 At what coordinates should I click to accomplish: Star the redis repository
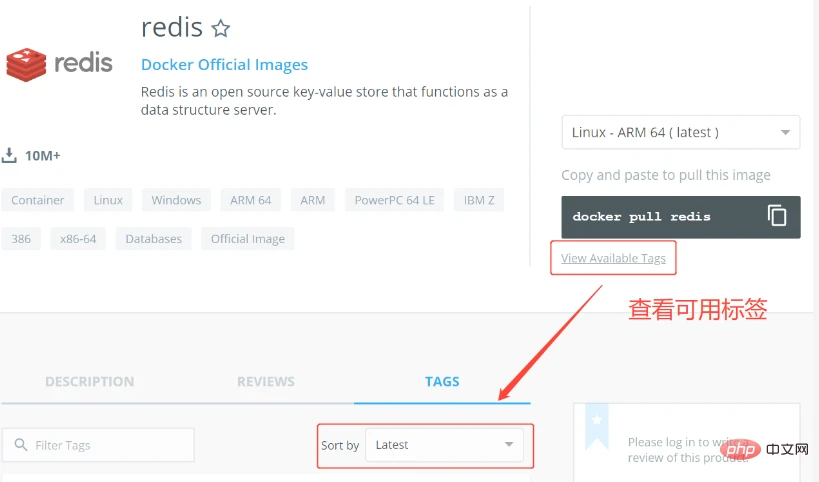pos(220,28)
